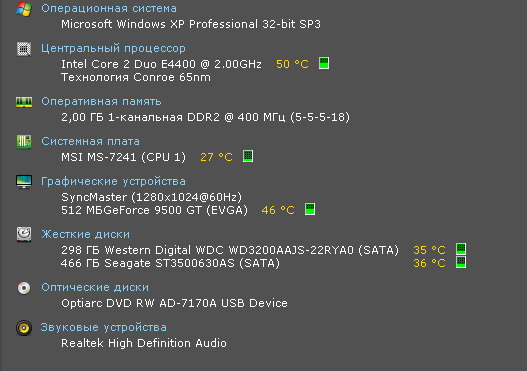Click the CPU chip icon
Image resolution: width=527 pixels, height=371 pixels.
pyautogui.click(x=24, y=49)
